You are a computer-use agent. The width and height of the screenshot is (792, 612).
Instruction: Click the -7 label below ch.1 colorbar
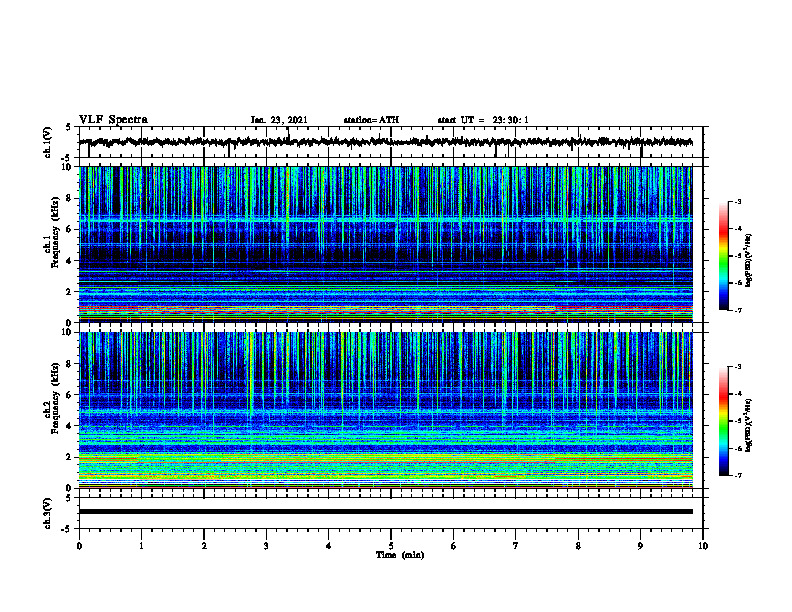tap(738, 310)
